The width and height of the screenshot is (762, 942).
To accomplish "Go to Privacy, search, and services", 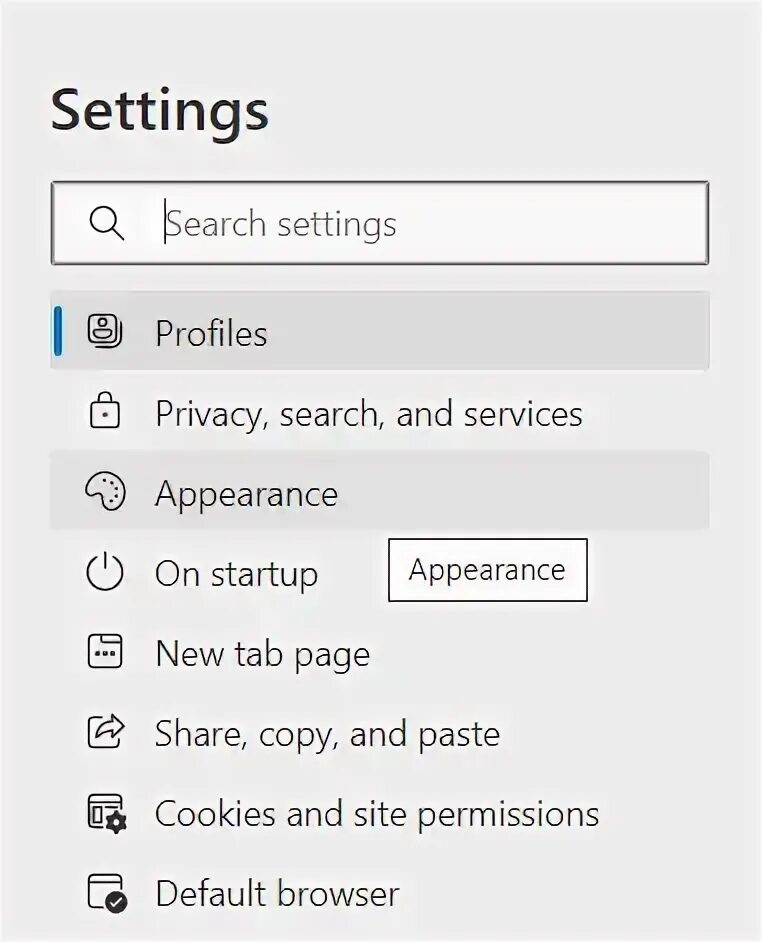I will click(368, 414).
